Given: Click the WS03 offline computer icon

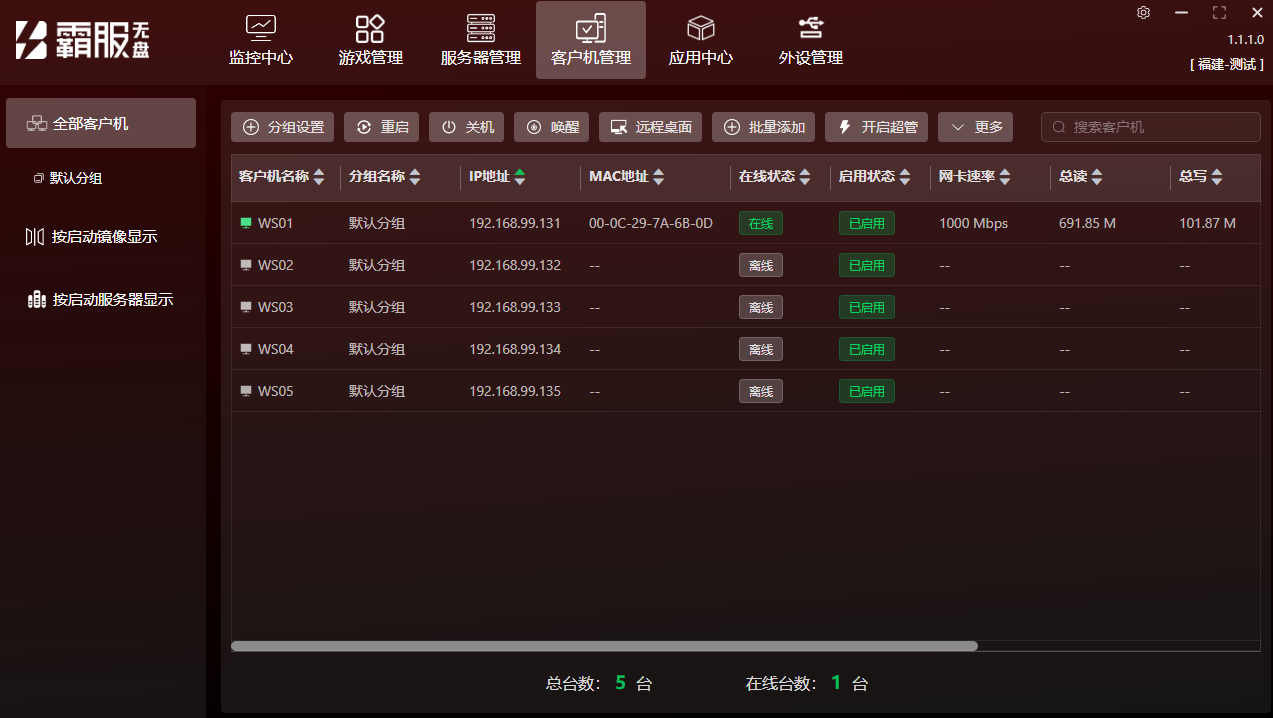Looking at the screenshot, I should (246, 307).
